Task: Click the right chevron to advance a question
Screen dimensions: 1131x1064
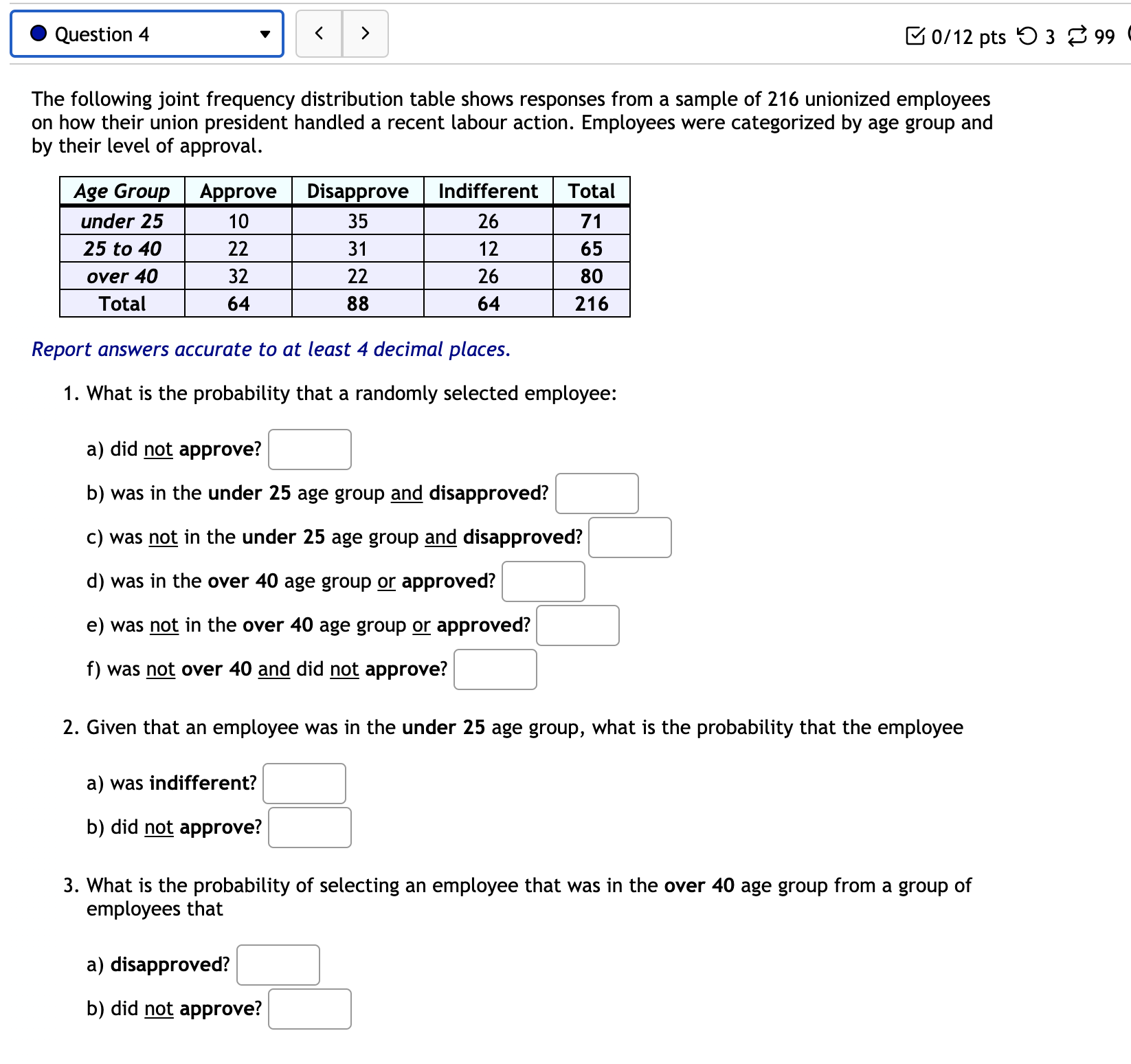Action: coord(365,33)
